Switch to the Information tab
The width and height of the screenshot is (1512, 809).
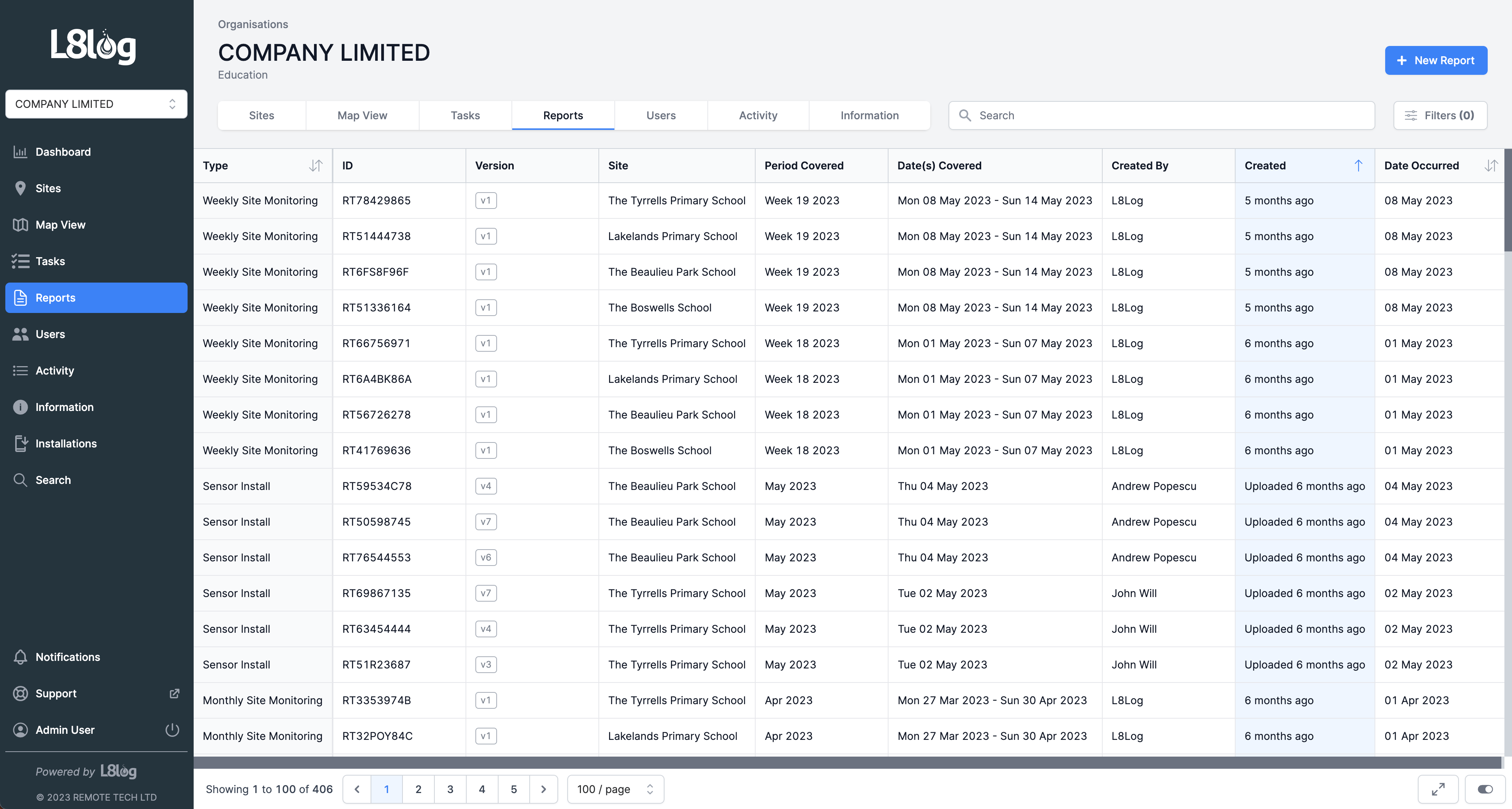(869, 116)
